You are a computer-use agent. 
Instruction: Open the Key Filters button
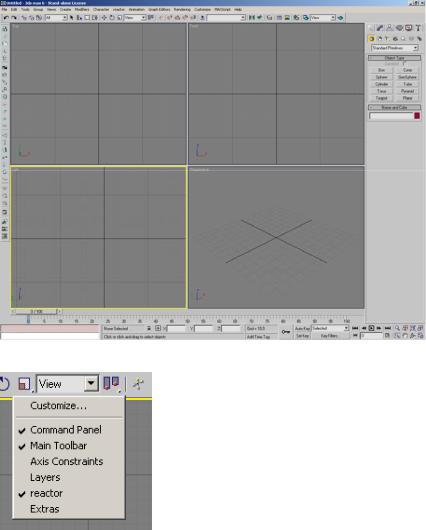330,336
